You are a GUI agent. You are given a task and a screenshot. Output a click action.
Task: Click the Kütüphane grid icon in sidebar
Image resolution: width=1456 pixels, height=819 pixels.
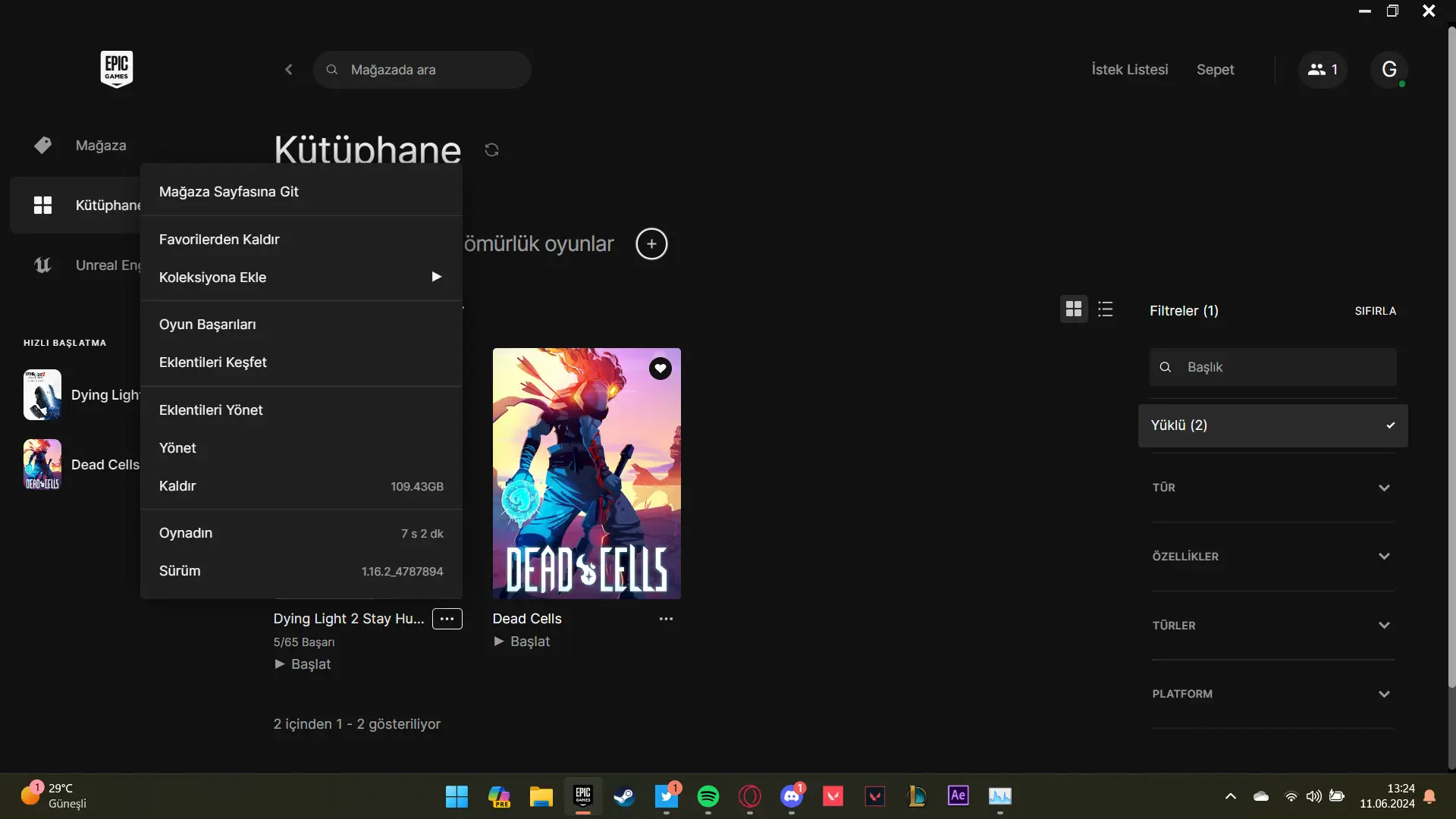pos(43,206)
